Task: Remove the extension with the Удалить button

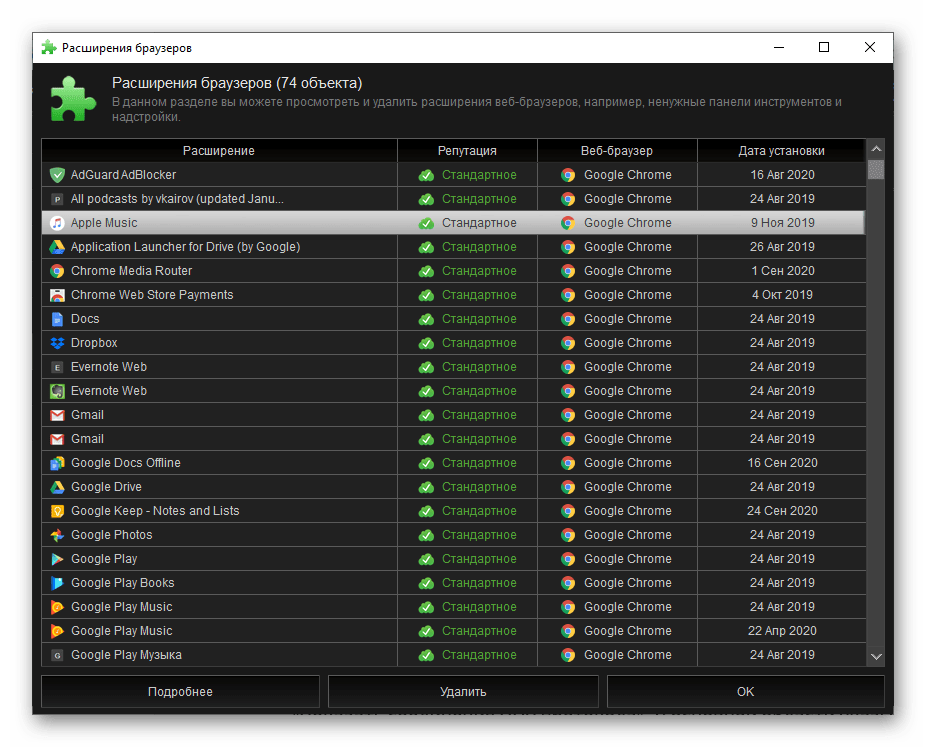Action: pyautogui.click(x=463, y=691)
